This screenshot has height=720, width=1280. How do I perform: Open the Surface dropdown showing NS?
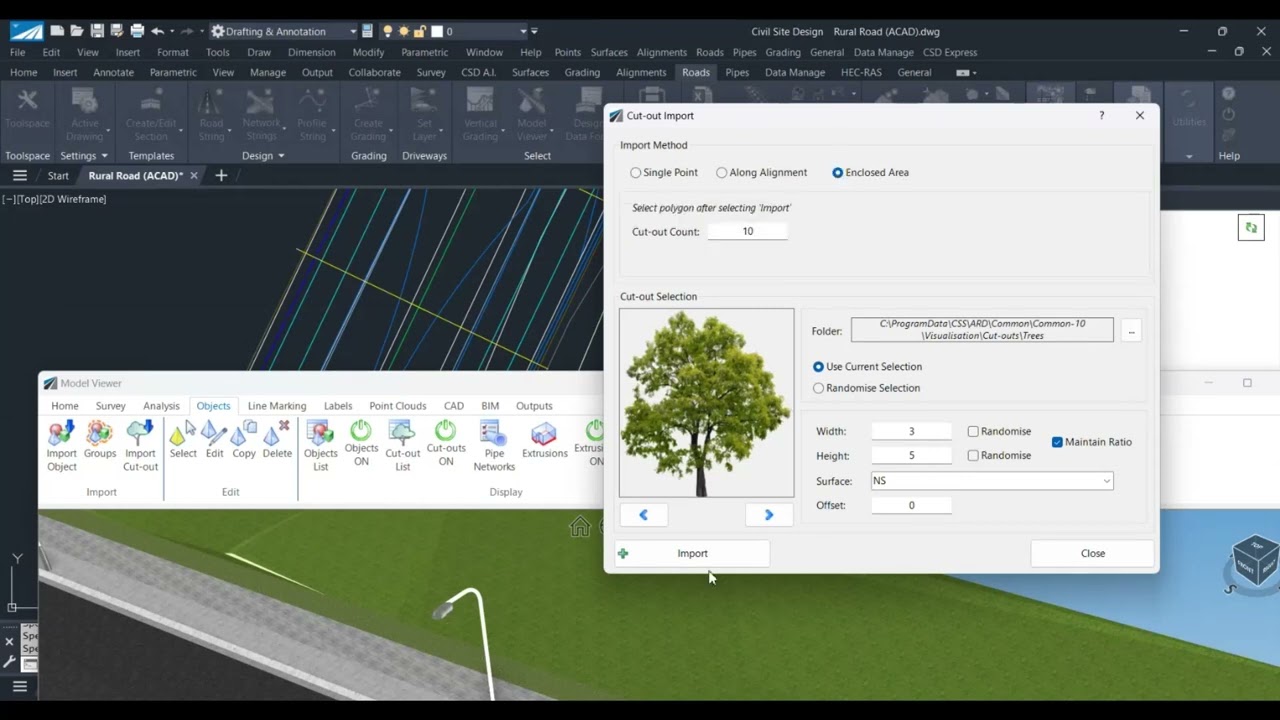pos(992,481)
